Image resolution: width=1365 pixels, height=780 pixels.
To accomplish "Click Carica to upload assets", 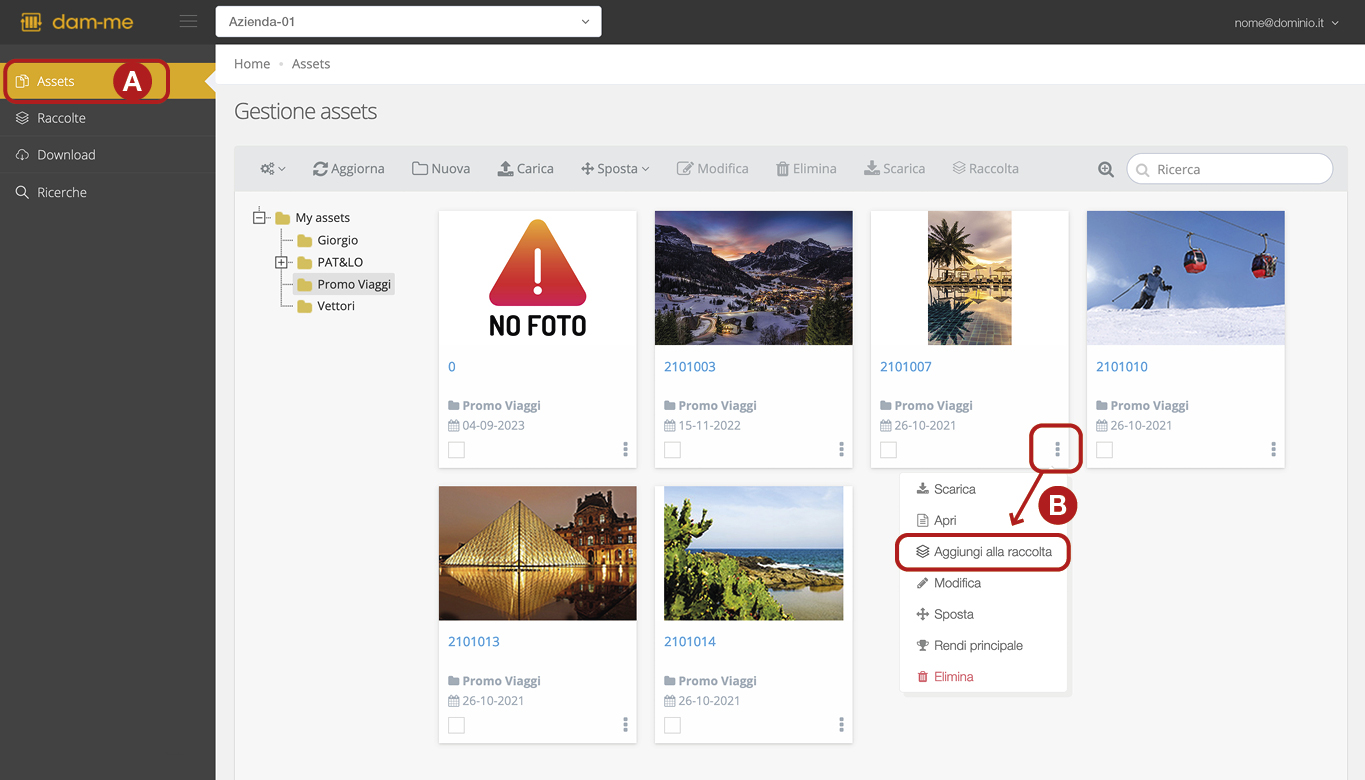I will tap(526, 169).
